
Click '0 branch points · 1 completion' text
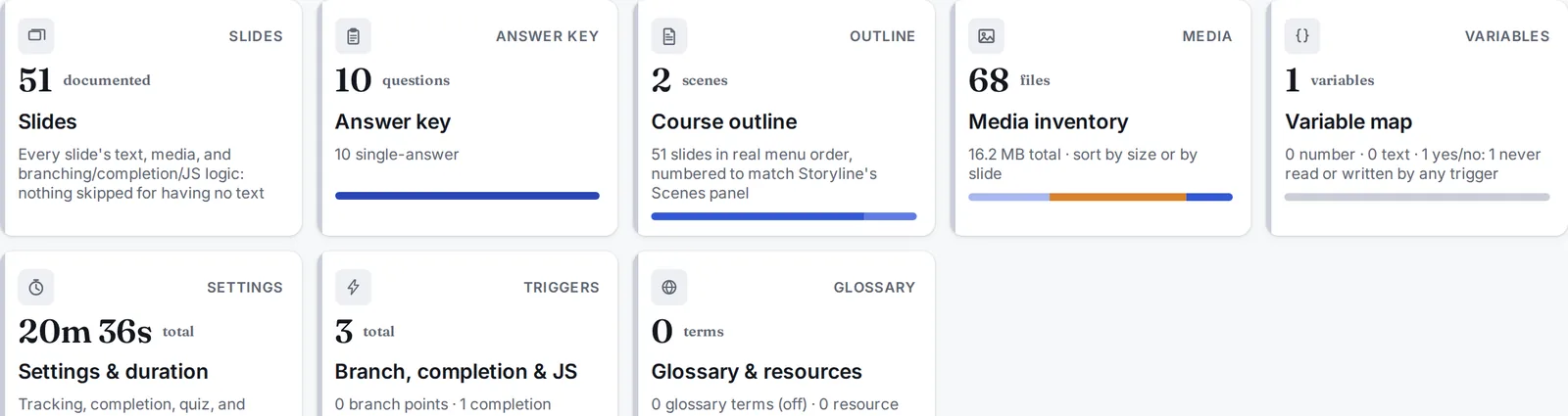click(443, 404)
